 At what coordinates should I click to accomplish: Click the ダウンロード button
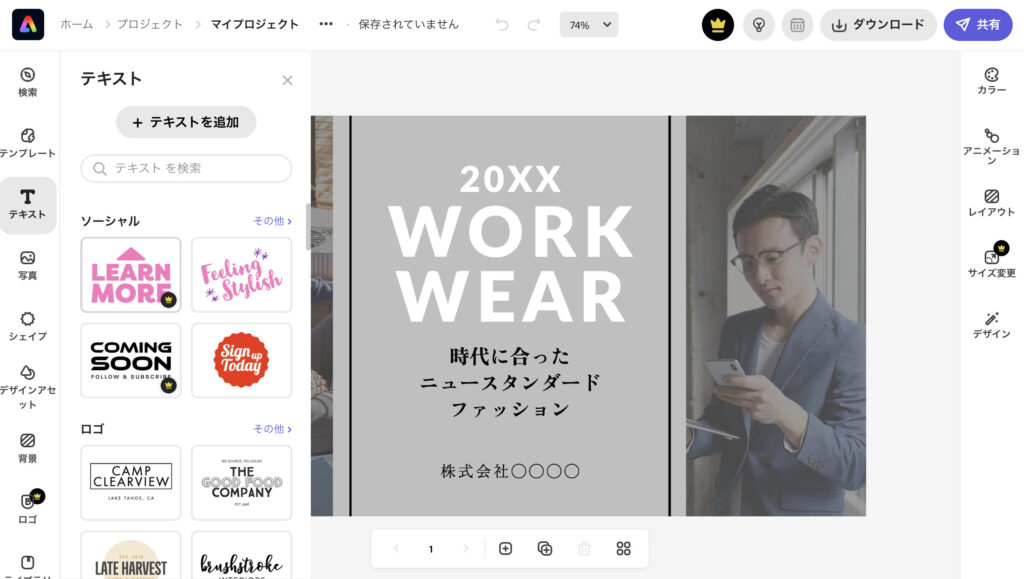pos(878,25)
